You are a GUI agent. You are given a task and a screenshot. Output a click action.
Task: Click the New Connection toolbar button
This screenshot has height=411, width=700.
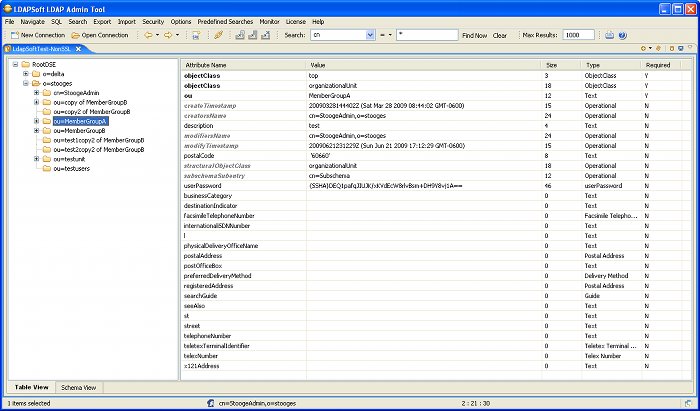(x=36, y=35)
